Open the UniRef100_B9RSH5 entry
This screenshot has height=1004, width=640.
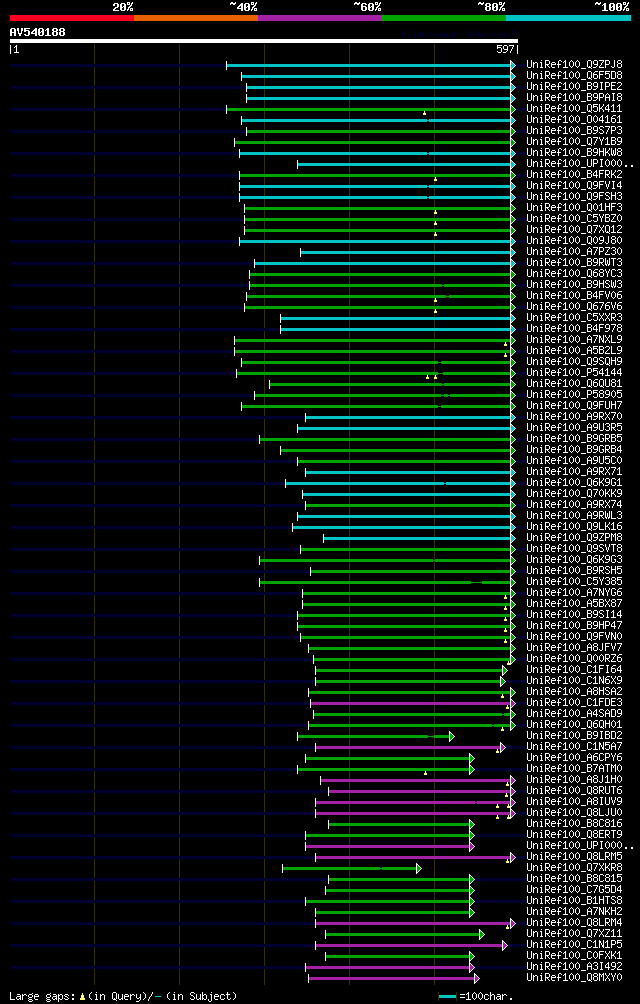(574, 570)
